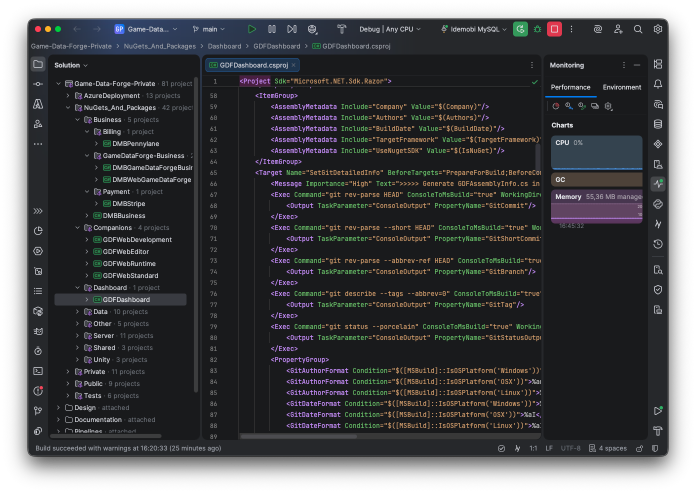The height and width of the screenshot is (493, 696).
Task: Open the Git tool window icon
Action: [x=38, y=411]
